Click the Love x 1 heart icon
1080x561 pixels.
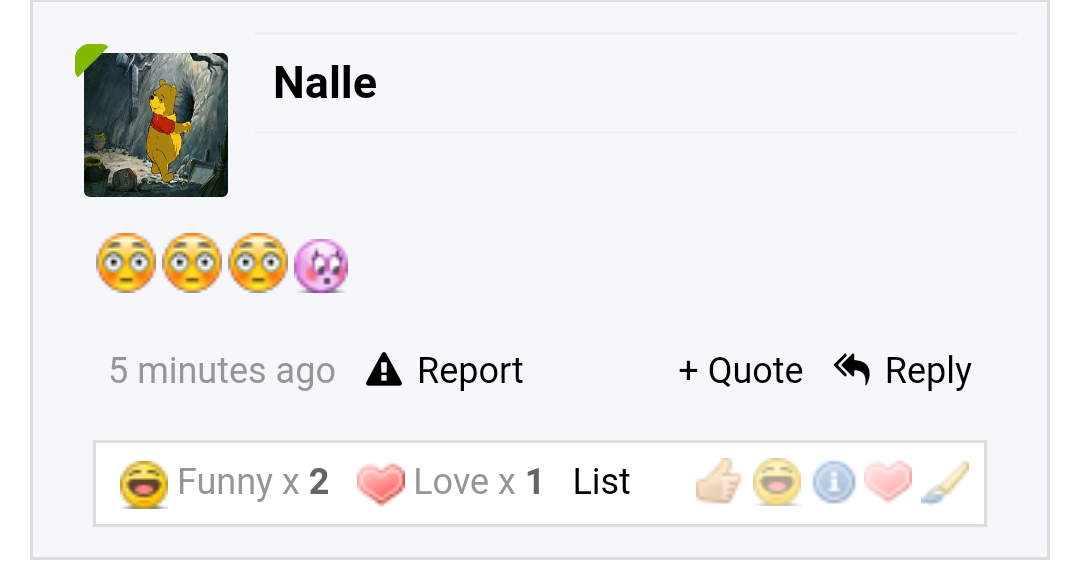[x=381, y=484]
